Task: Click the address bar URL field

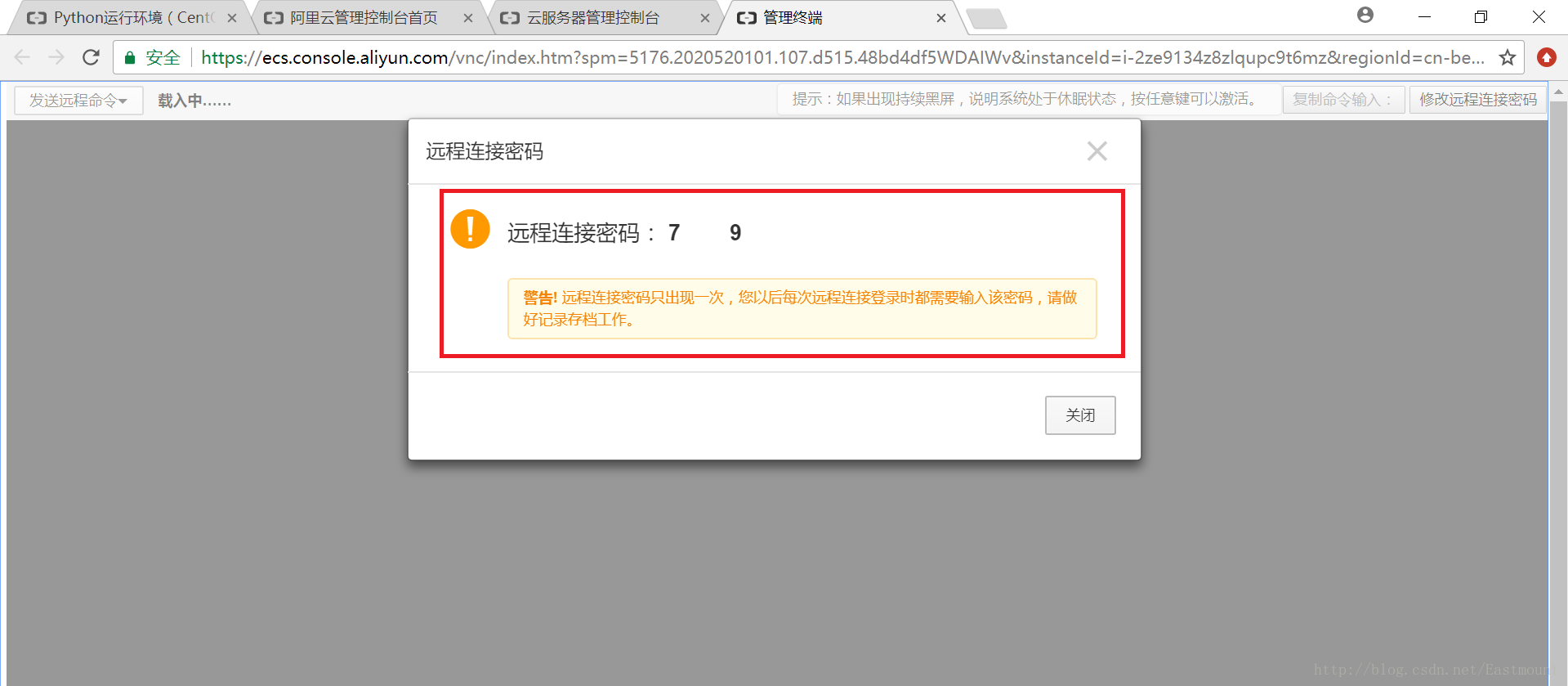Action: (x=842, y=57)
